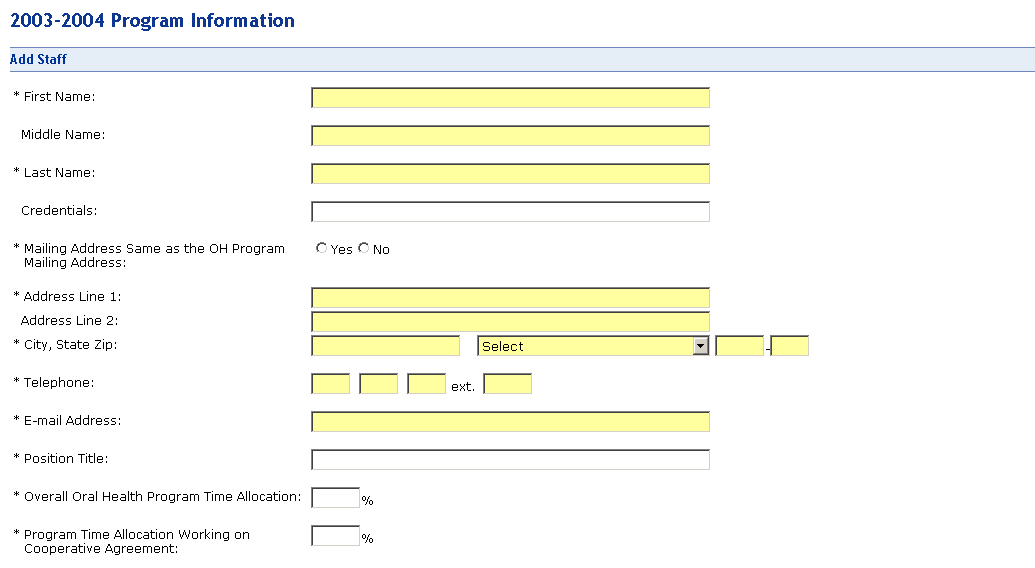The width and height of the screenshot is (1035, 568).
Task: Click the Credentials text box
Action: click(x=510, y=212)
